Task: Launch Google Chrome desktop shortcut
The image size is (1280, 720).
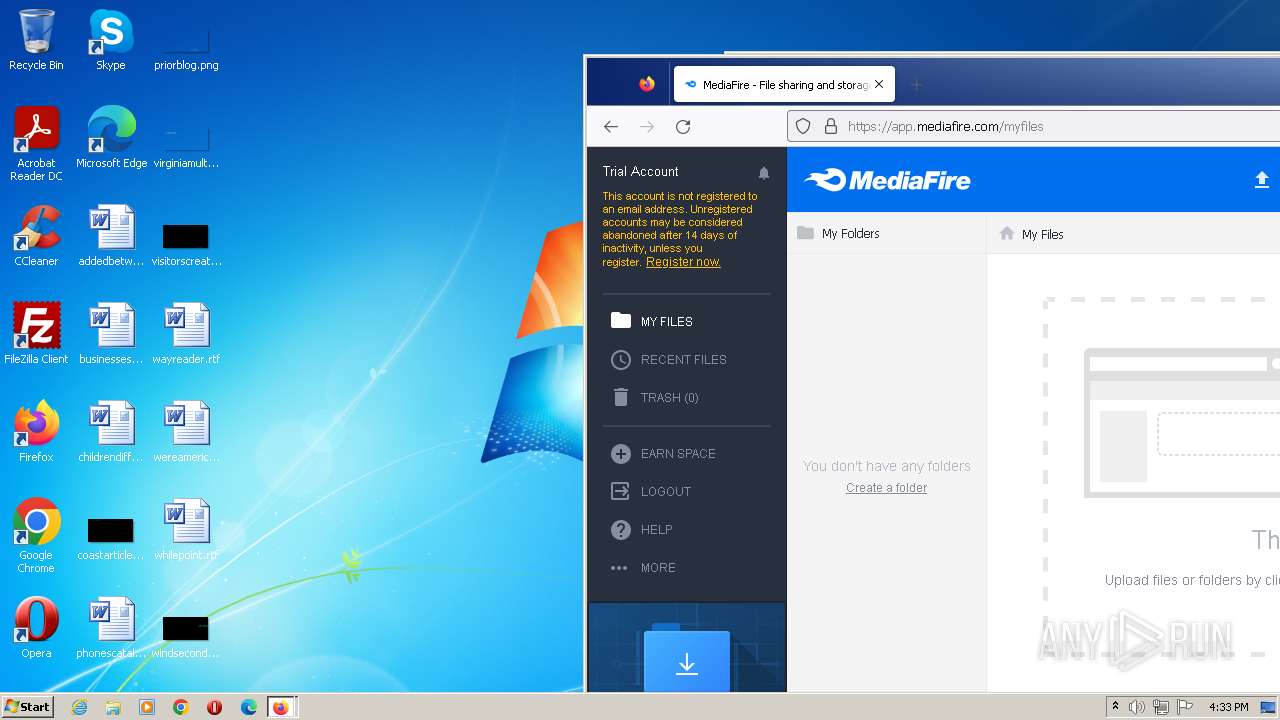Action: tap(36, 536)
